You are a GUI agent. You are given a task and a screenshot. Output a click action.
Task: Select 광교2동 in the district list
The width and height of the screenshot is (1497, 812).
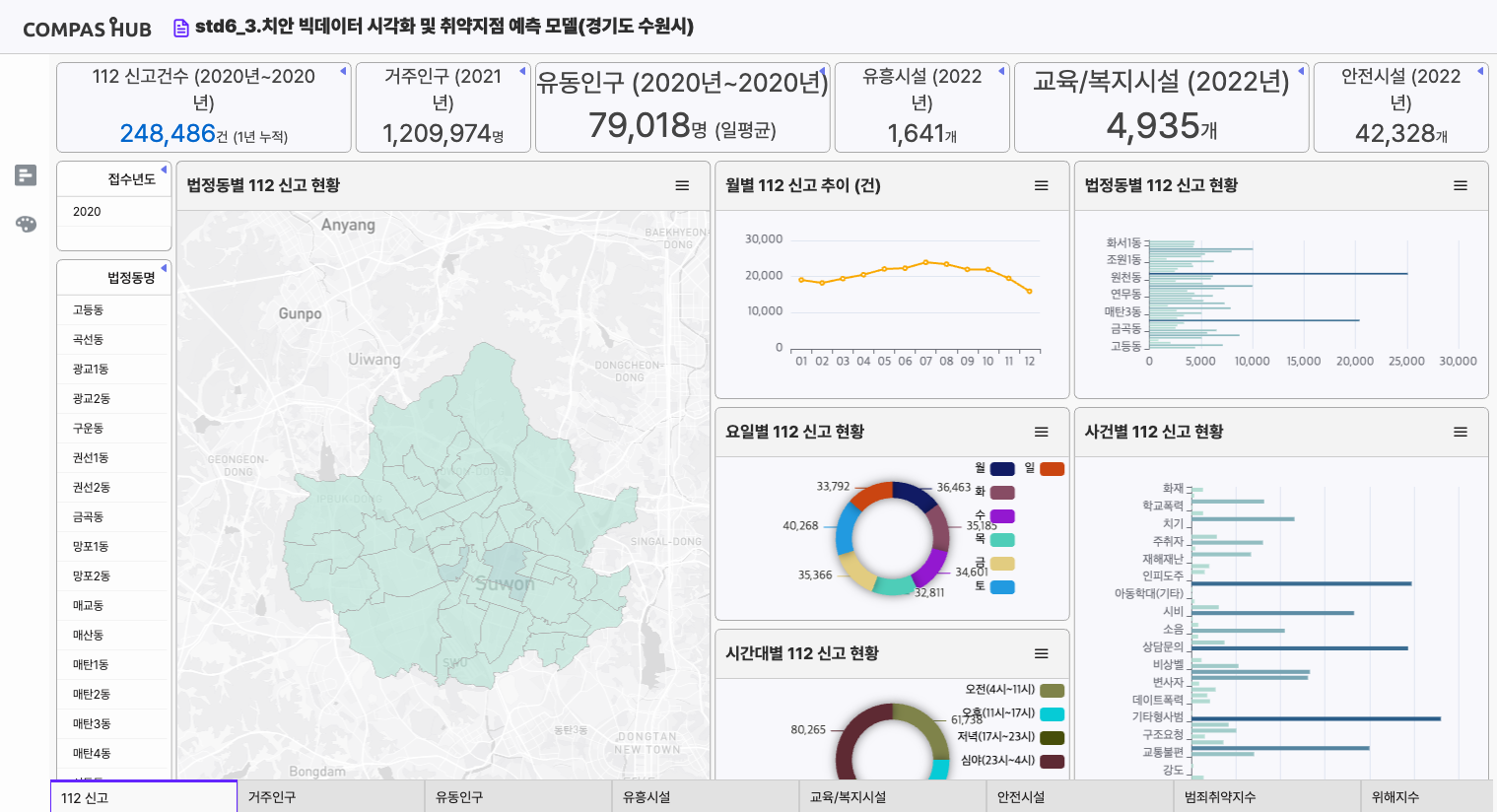point(114,399)
